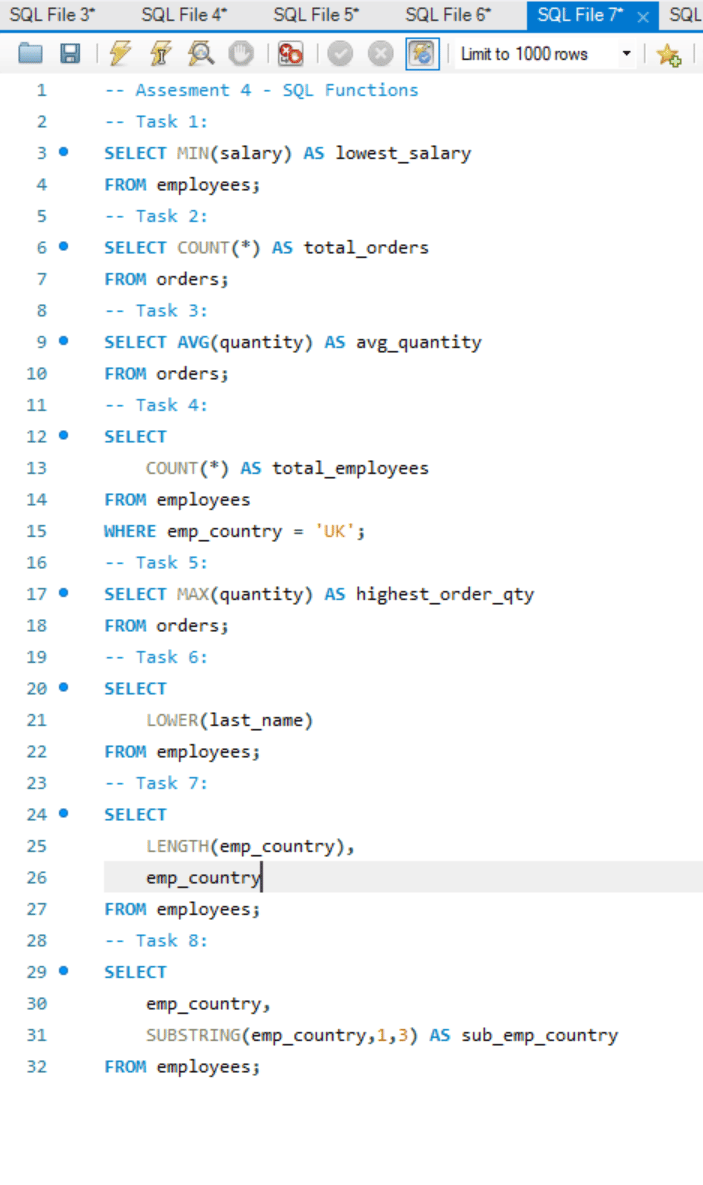Execute the statement under the cursor
Viewport: 703px width, 1185px height.
click(x=159, y=54)
